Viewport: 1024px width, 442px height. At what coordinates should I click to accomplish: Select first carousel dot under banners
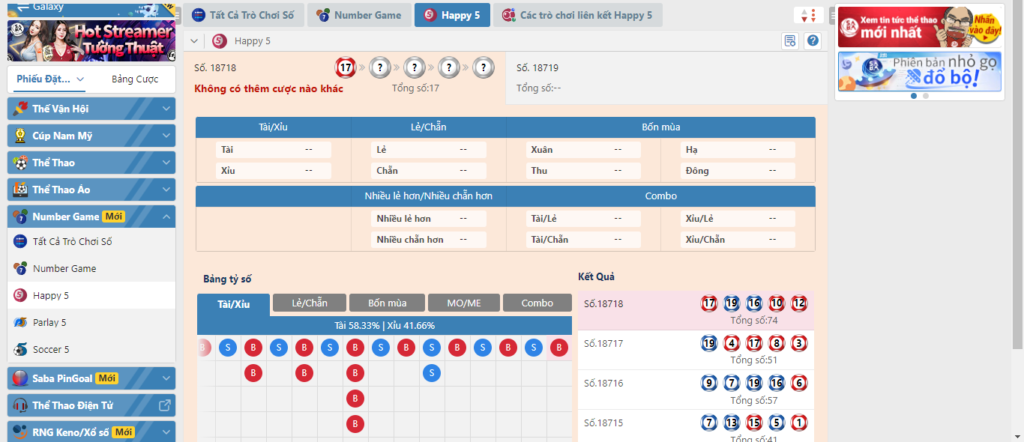pyautogui.click(x=914, y=96)
